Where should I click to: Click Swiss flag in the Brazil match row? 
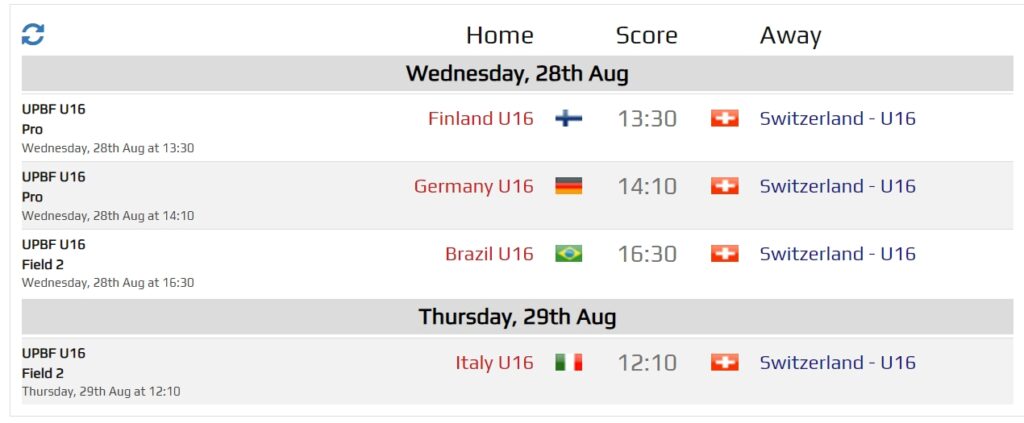tap(724, 254)
